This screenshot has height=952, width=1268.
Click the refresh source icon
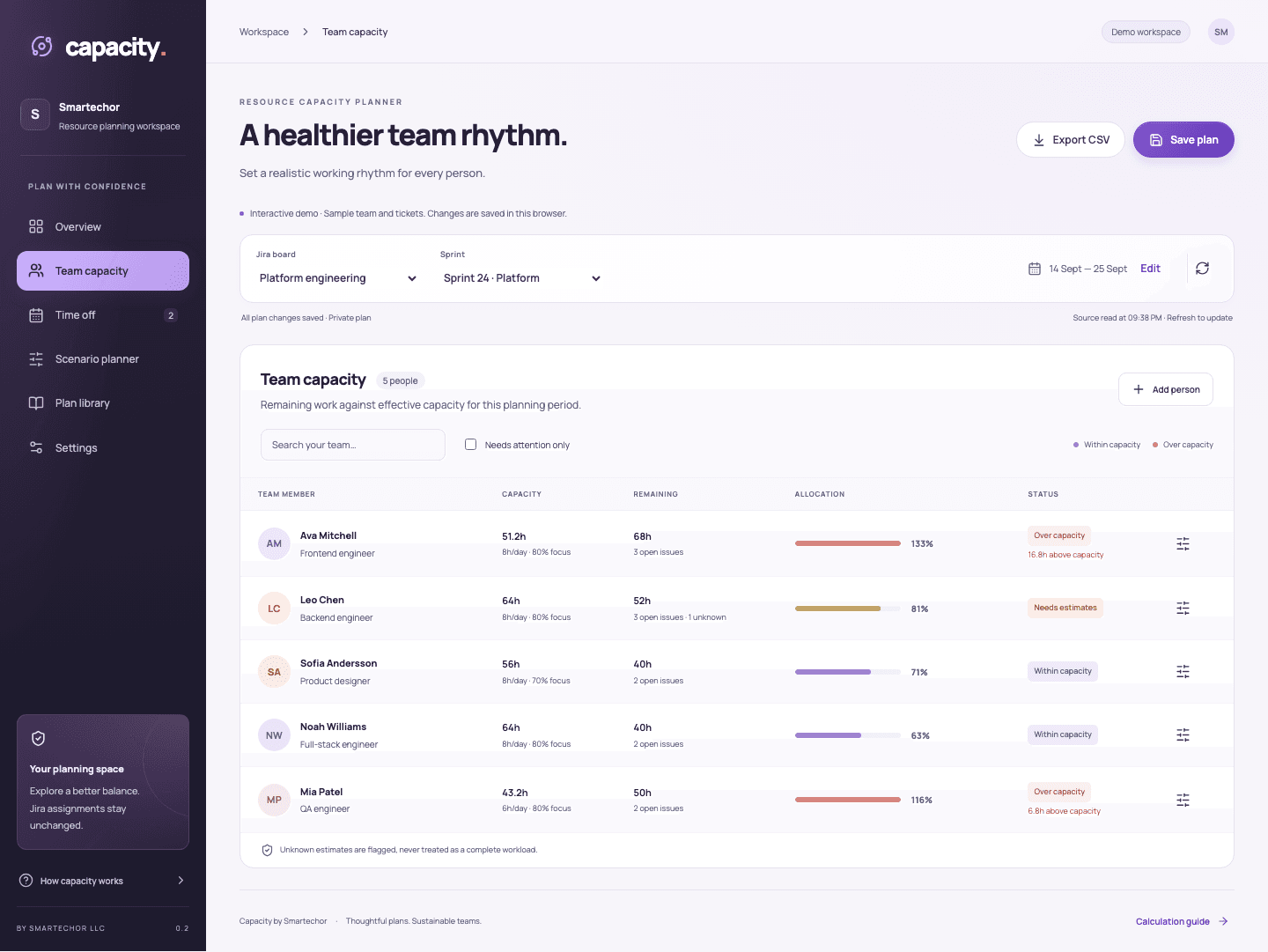pyautogui.click(x=1202, y=269)
